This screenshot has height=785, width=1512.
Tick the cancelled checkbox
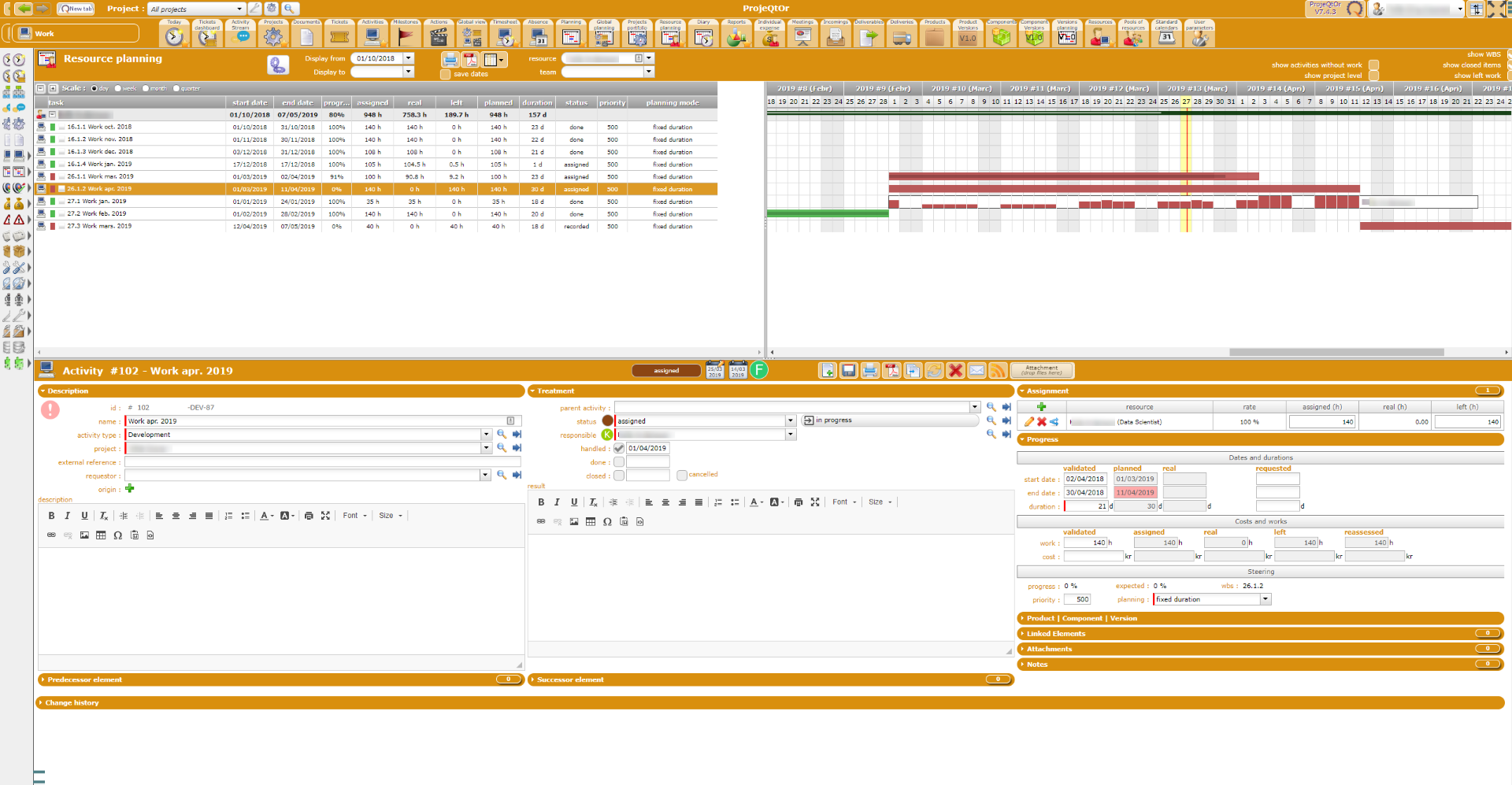pyautogui.click(x=682, y=476)
